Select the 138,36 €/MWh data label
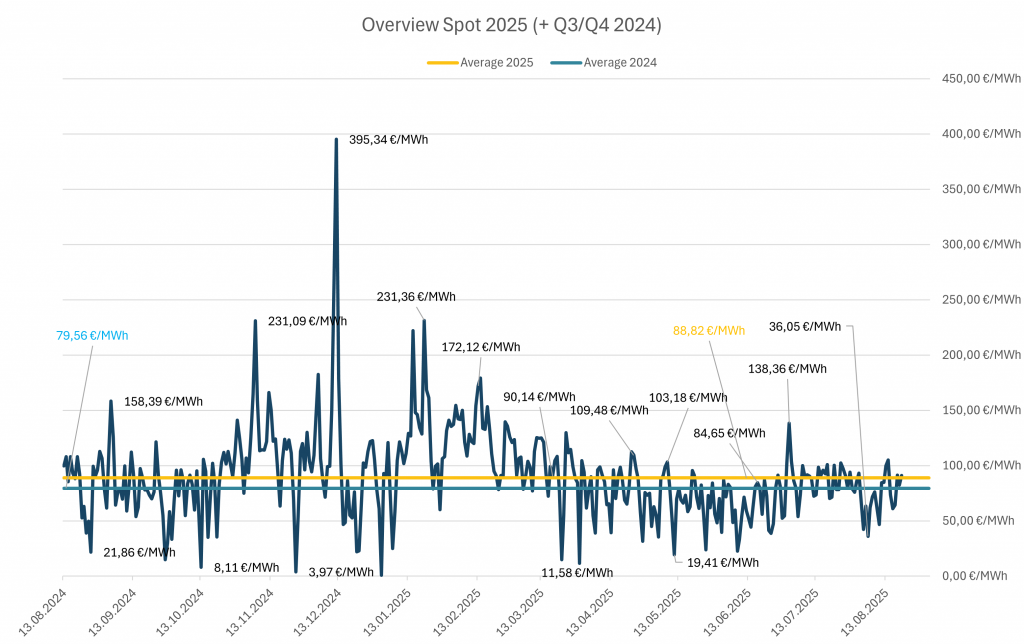Viewport: 1024px width, 644px height. click(x=787, y=369)
